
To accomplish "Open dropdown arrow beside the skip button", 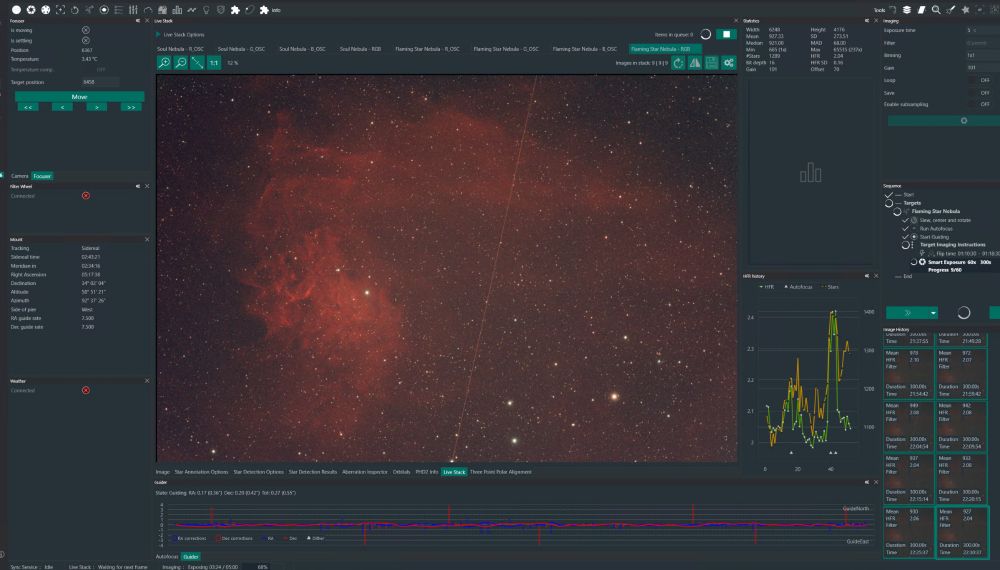I will 933,313.
